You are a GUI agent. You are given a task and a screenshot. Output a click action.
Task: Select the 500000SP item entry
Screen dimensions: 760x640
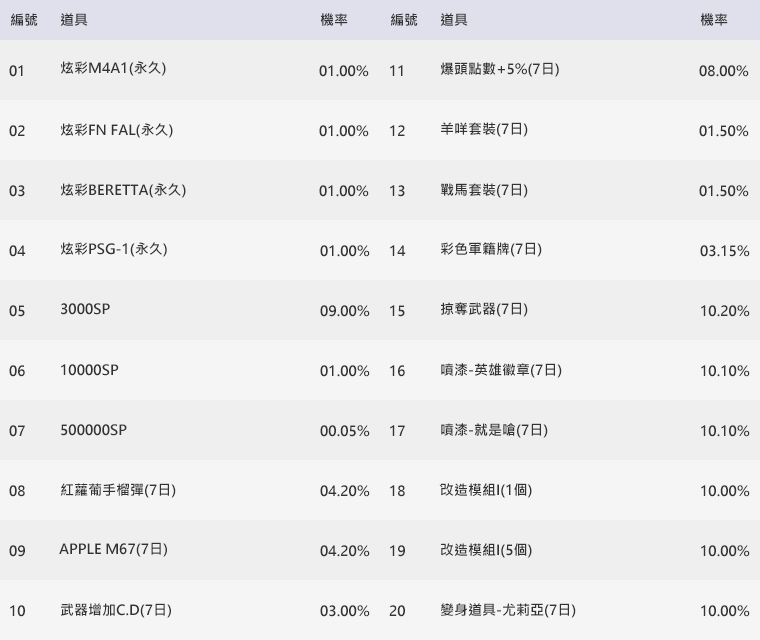(93, 430)
